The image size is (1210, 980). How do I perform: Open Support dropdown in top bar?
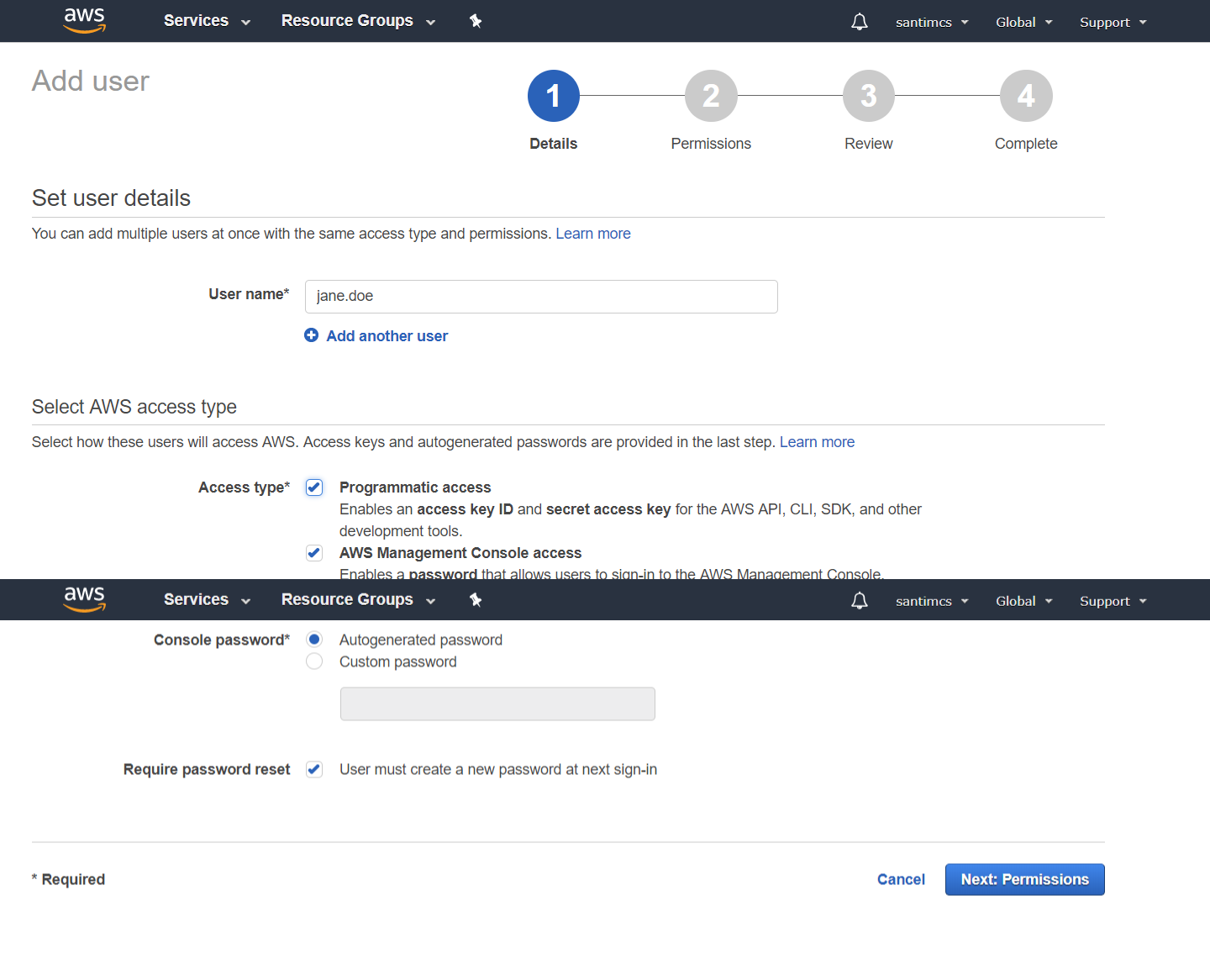point(1113,23)
